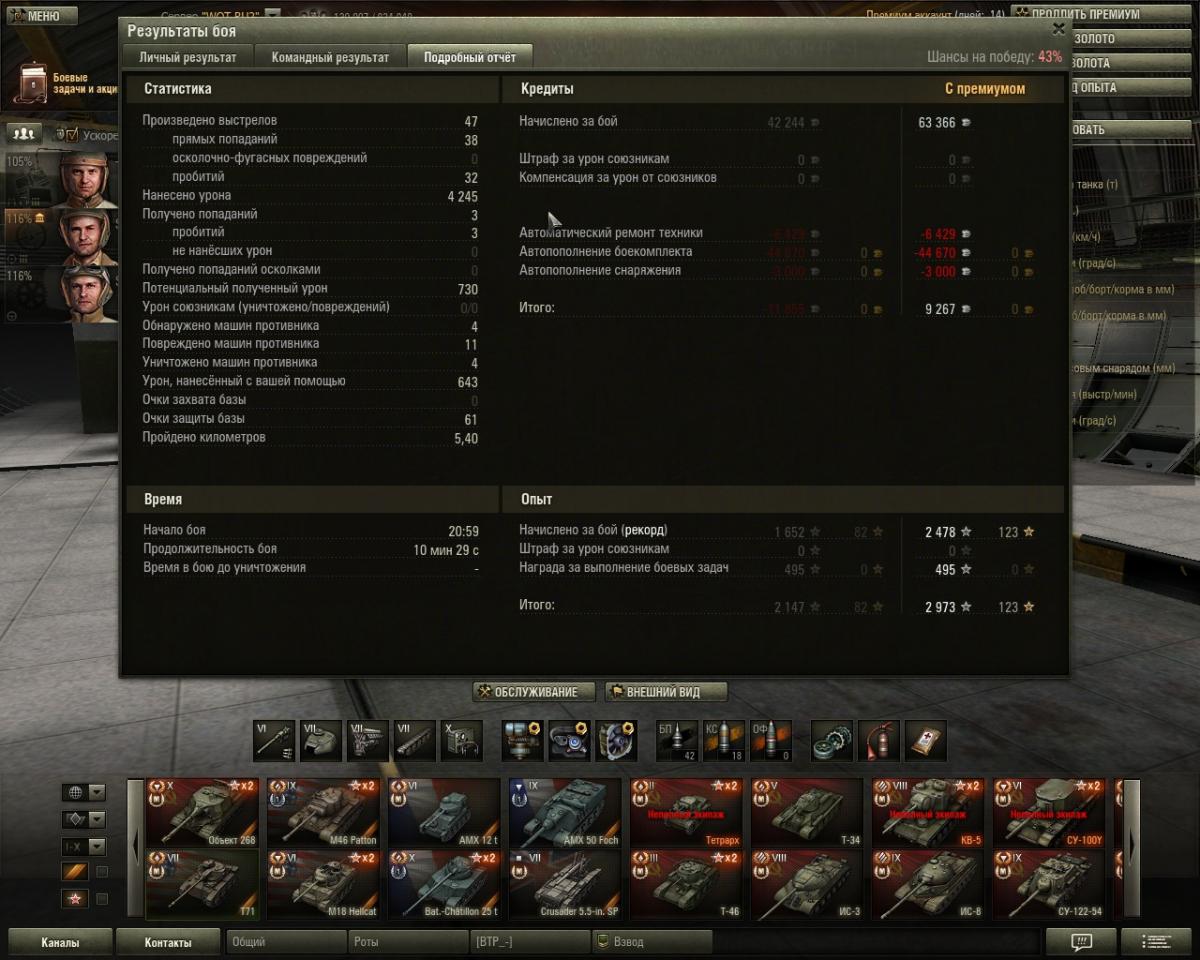Move the tank carousel left with arrow
Viewport: 1200px width, 960px height.
point(135,849)
